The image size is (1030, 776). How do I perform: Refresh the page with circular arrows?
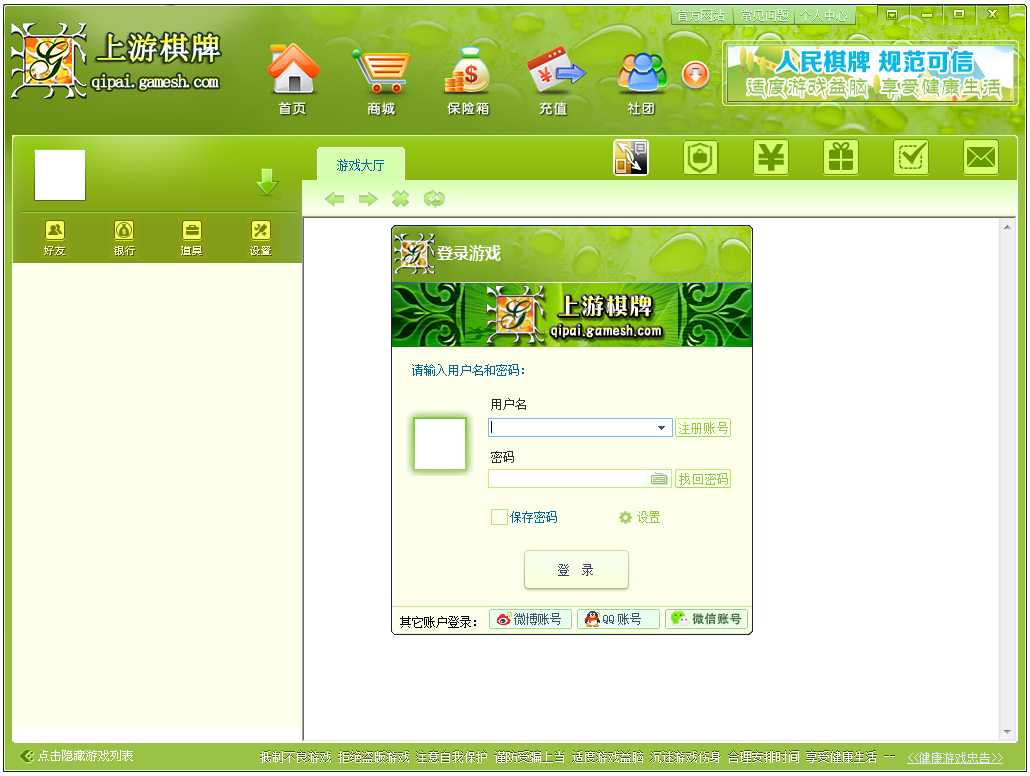(434, 198)
